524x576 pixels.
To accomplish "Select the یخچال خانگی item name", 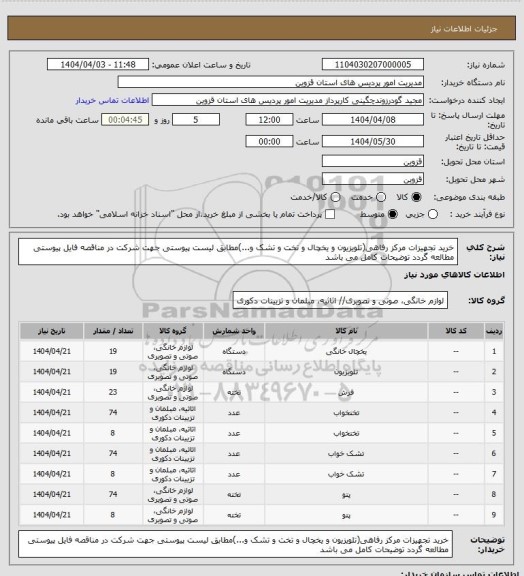I will coord(346,352).
